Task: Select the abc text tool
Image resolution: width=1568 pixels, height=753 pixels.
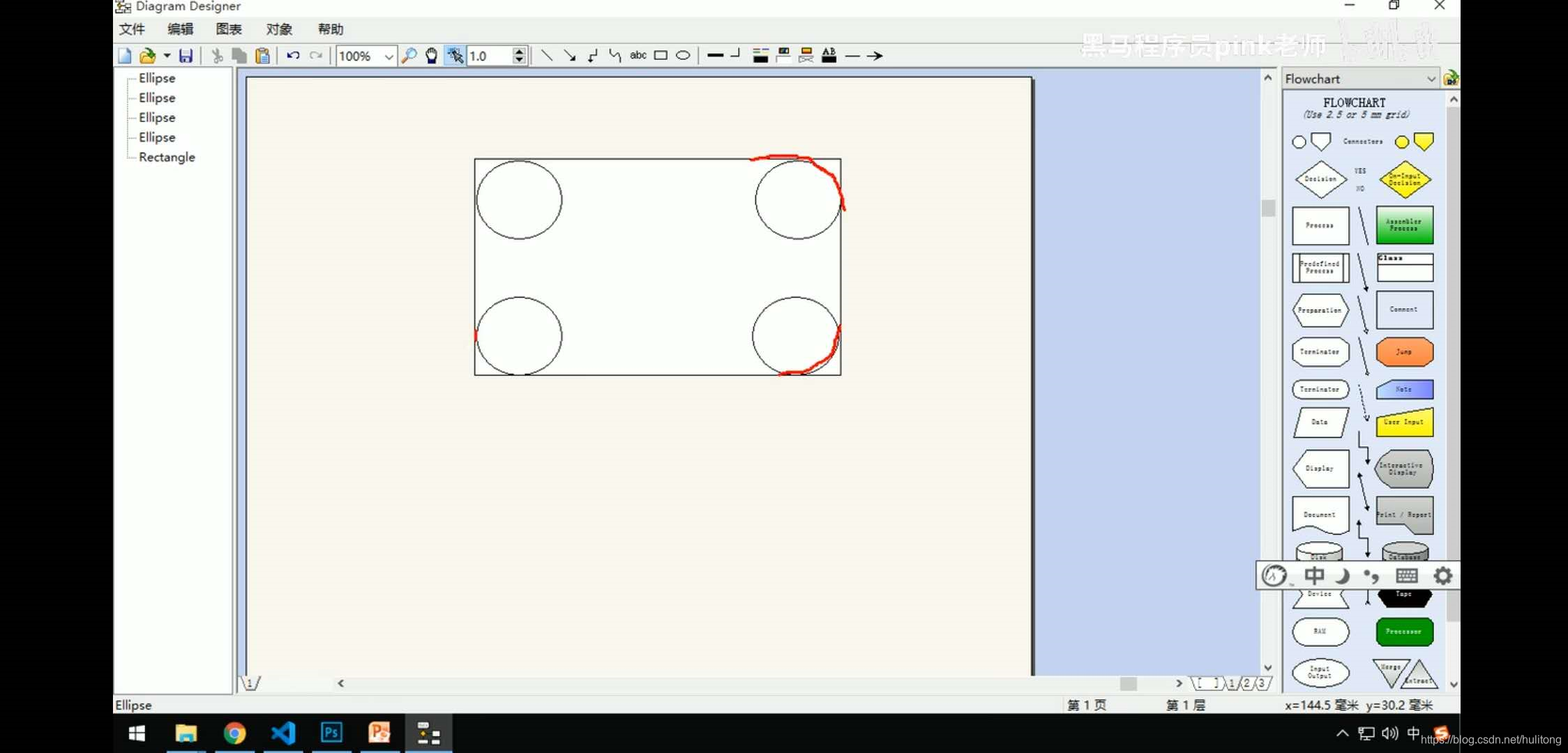Action: click(638, 55)
